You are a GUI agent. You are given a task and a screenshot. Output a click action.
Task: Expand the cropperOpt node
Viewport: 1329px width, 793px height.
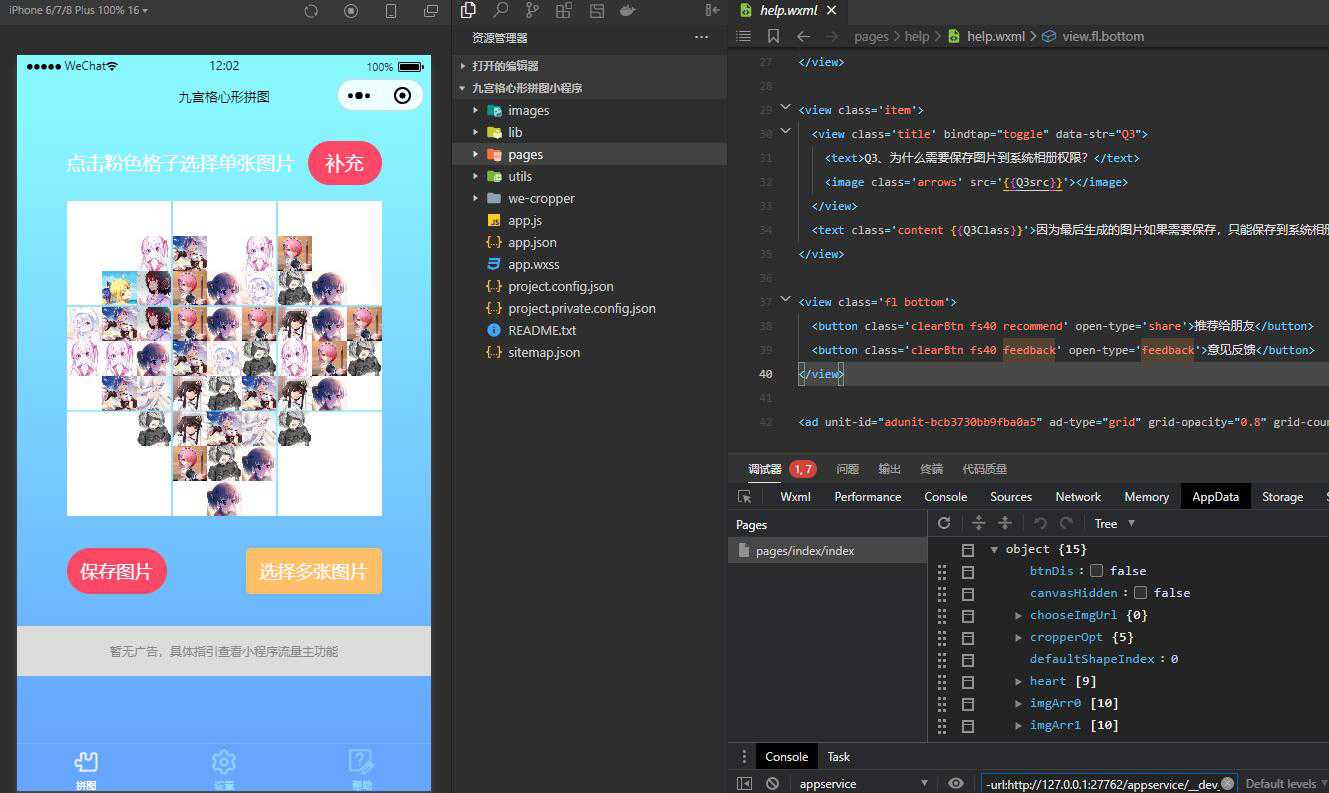[1018, 637]
